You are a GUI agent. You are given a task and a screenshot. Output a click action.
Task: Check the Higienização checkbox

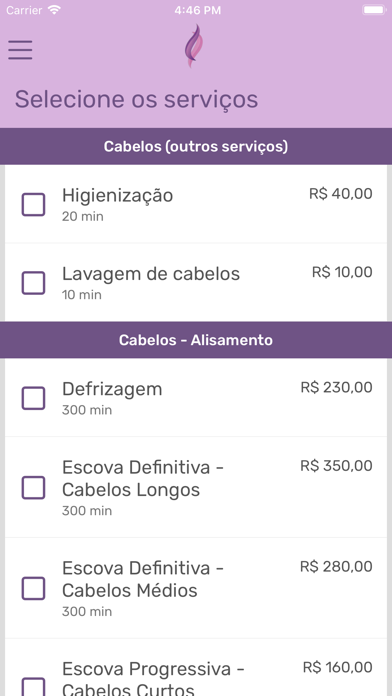(33, 205)
